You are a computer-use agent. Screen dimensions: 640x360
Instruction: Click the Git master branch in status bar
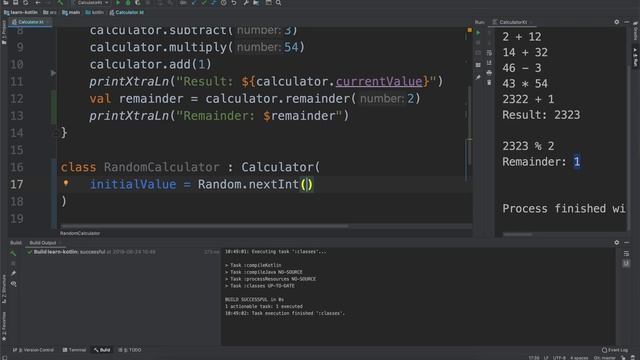point(604,358)
